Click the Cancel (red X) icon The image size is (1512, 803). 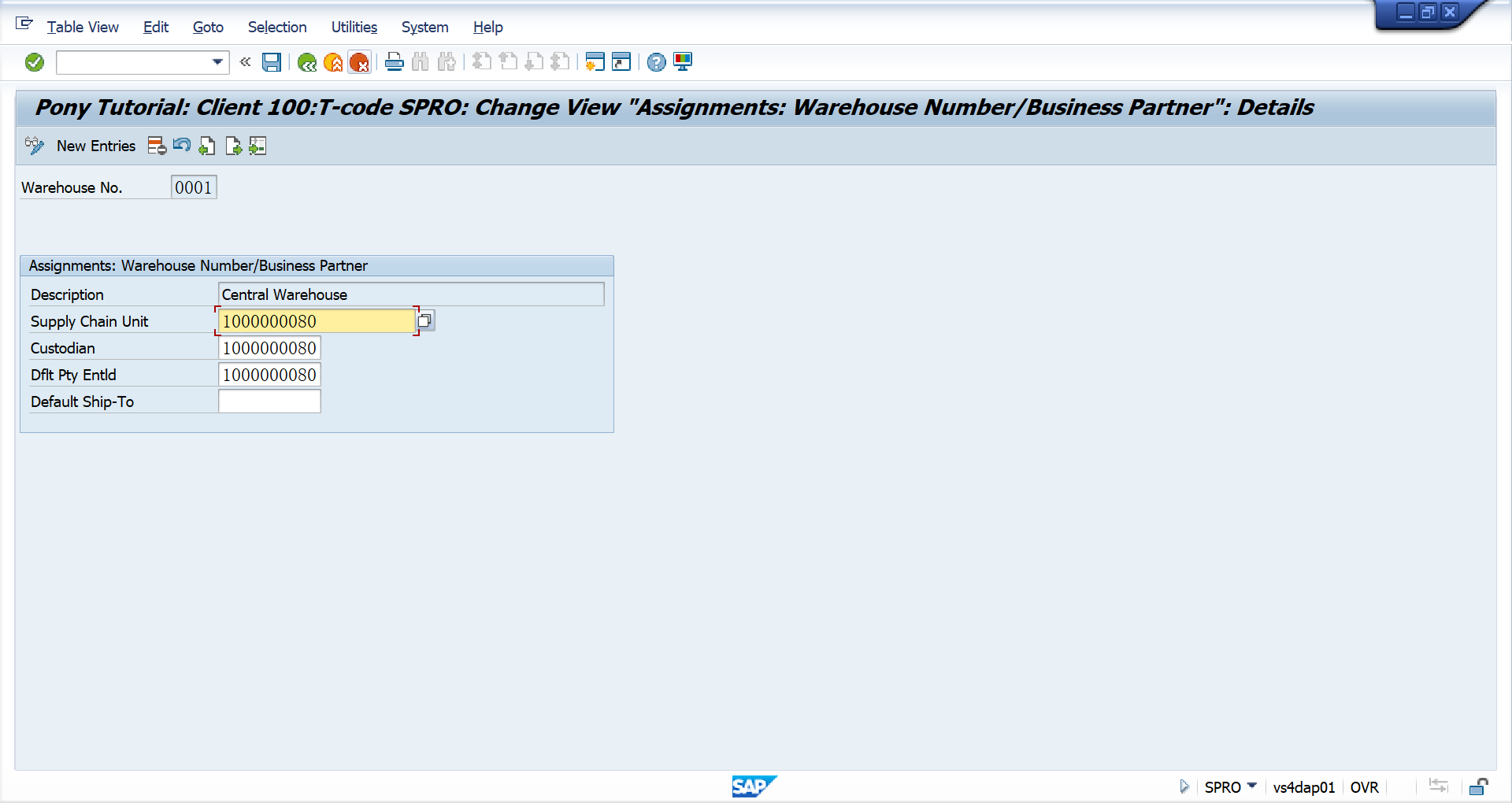click(360, 62)
